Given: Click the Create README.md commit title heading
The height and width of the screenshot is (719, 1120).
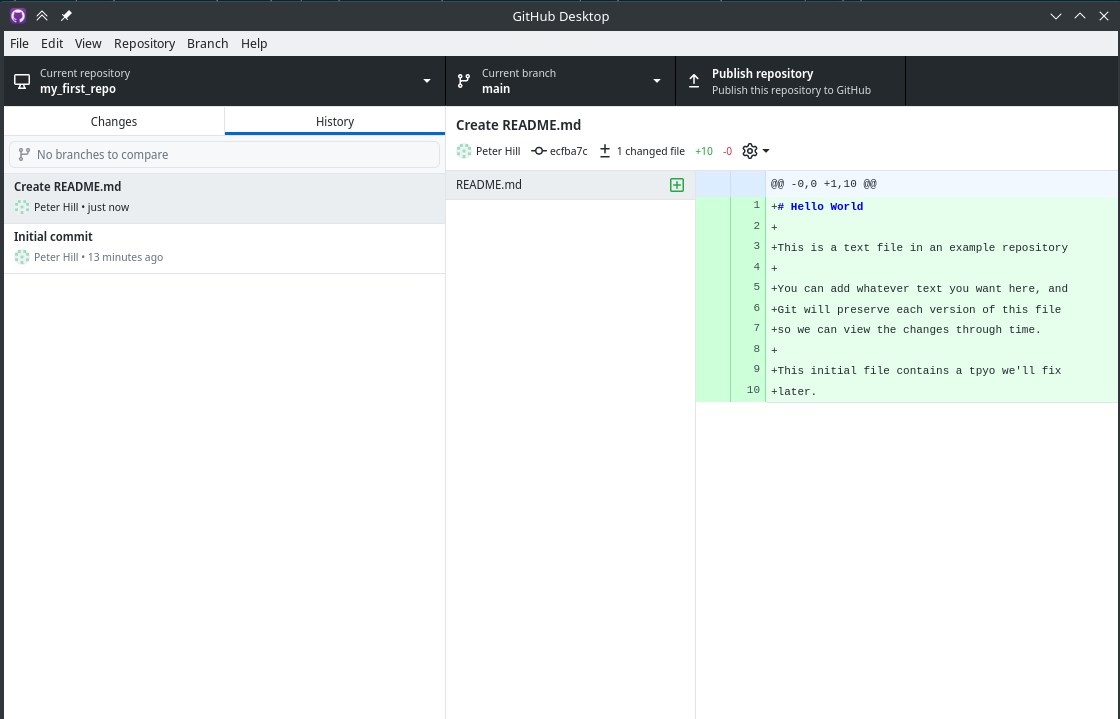Looking at the screenshot, I should pyautogui.click(x=519, y=125).
